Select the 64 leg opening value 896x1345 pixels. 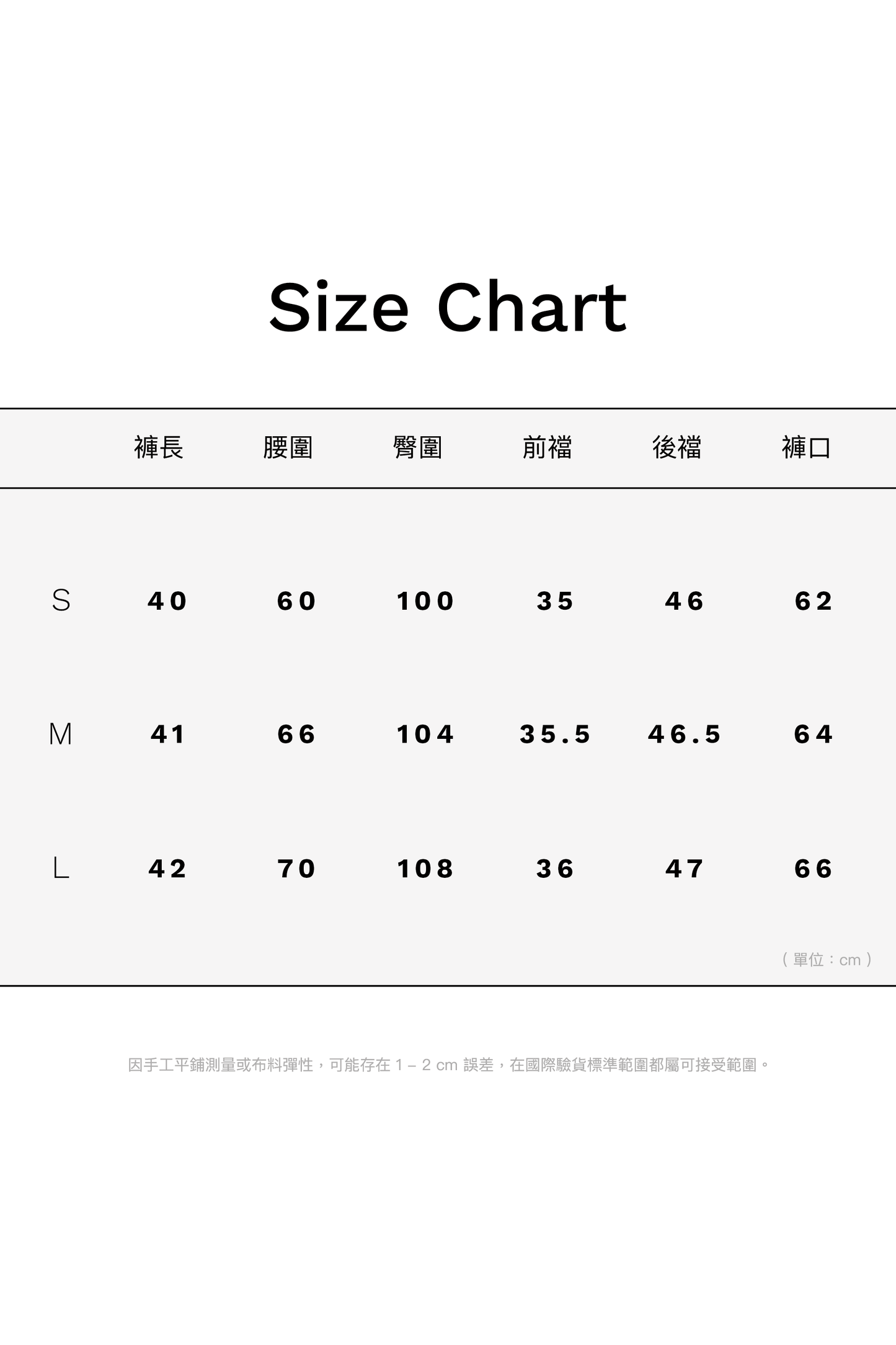[814, 735]
